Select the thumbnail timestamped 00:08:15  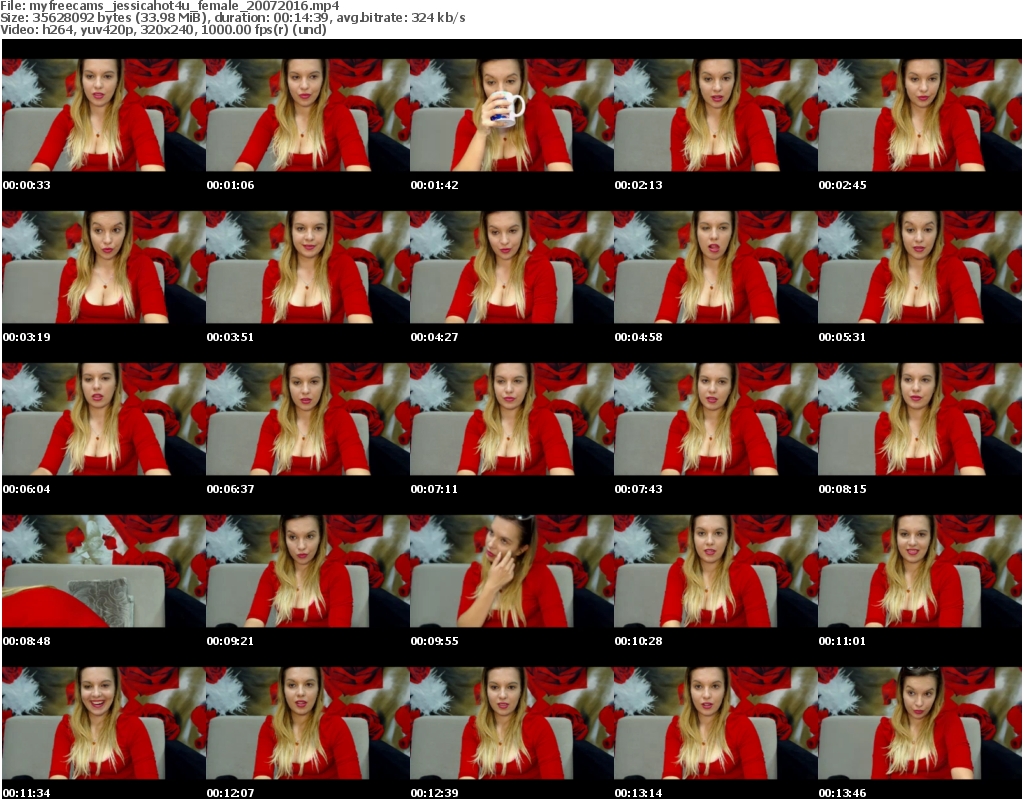(920, 419)
